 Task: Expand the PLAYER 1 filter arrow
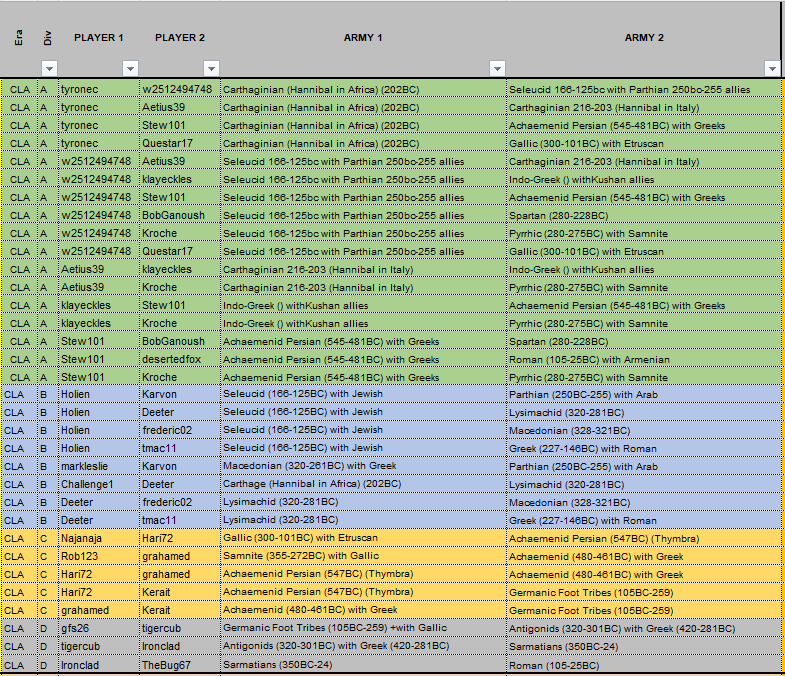130,68
